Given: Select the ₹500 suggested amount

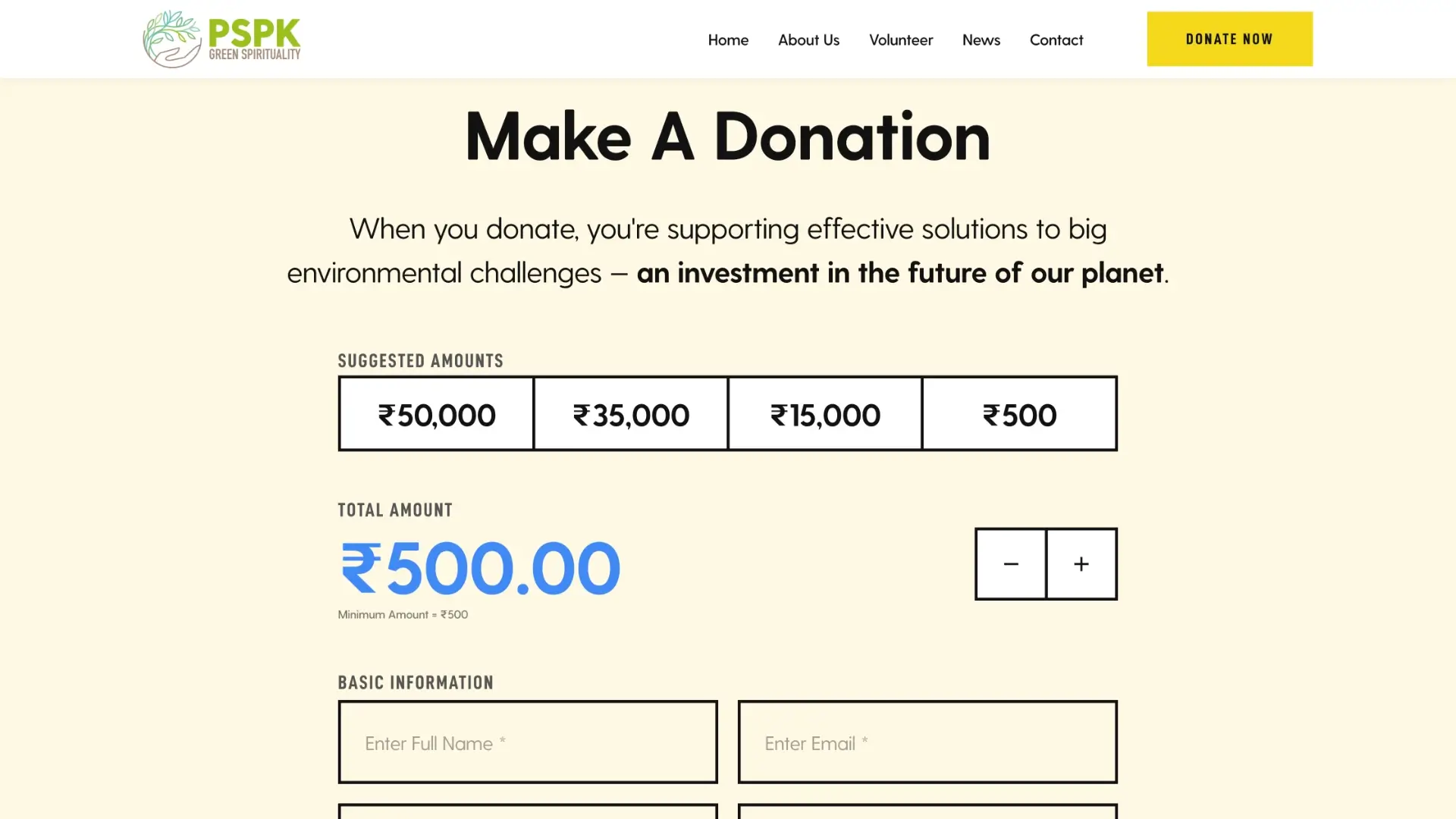Looking at the screenshot, I should coord(1019,414).
